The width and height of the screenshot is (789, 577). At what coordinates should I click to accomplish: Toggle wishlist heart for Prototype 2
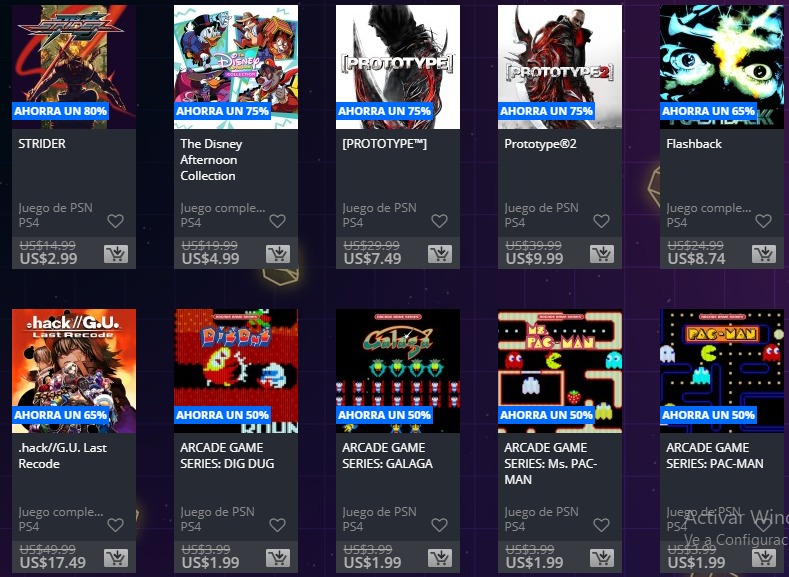coord(602,221)
